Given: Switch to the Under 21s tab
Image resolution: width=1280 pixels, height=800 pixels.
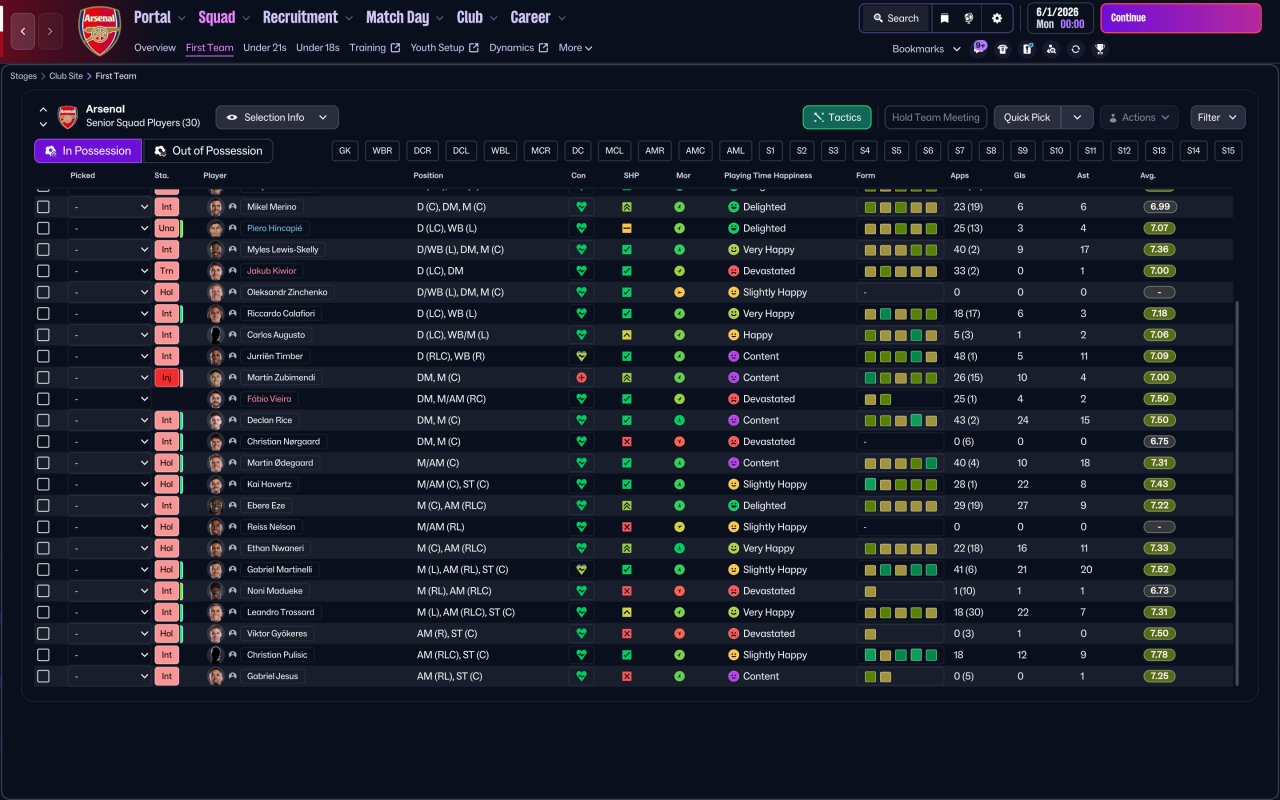Looking at the screenshot, I should 265,48.
